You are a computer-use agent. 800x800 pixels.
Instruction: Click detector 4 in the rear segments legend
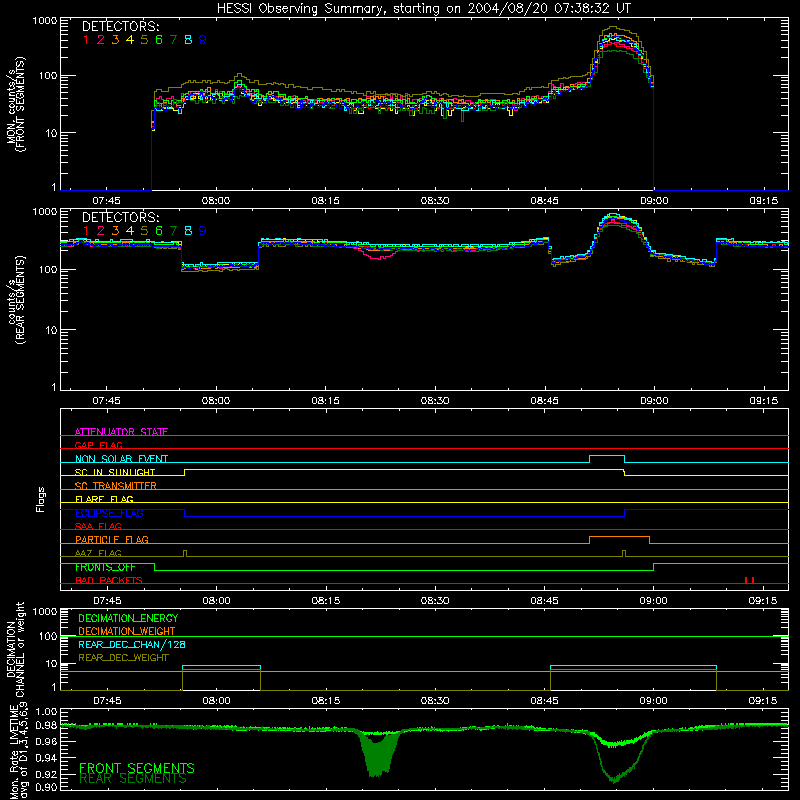coord(130,231)
